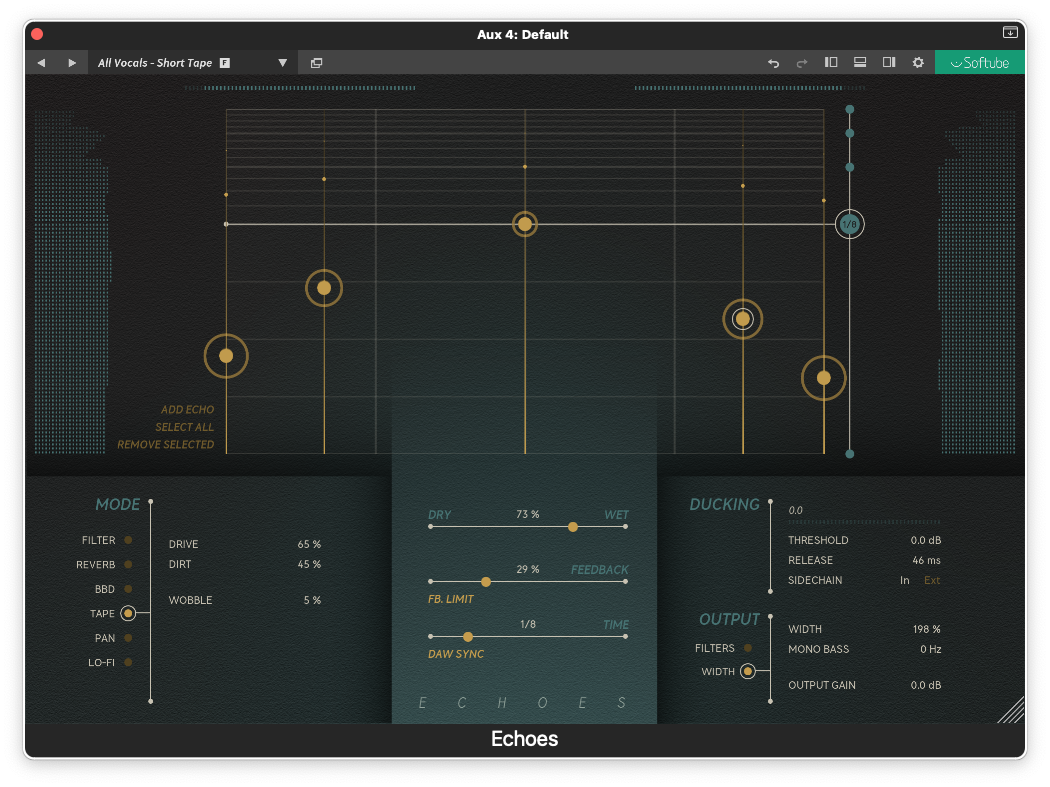Click ADD ECHO
Viewport: 1050px width, 787px height.
coord(188,409)
